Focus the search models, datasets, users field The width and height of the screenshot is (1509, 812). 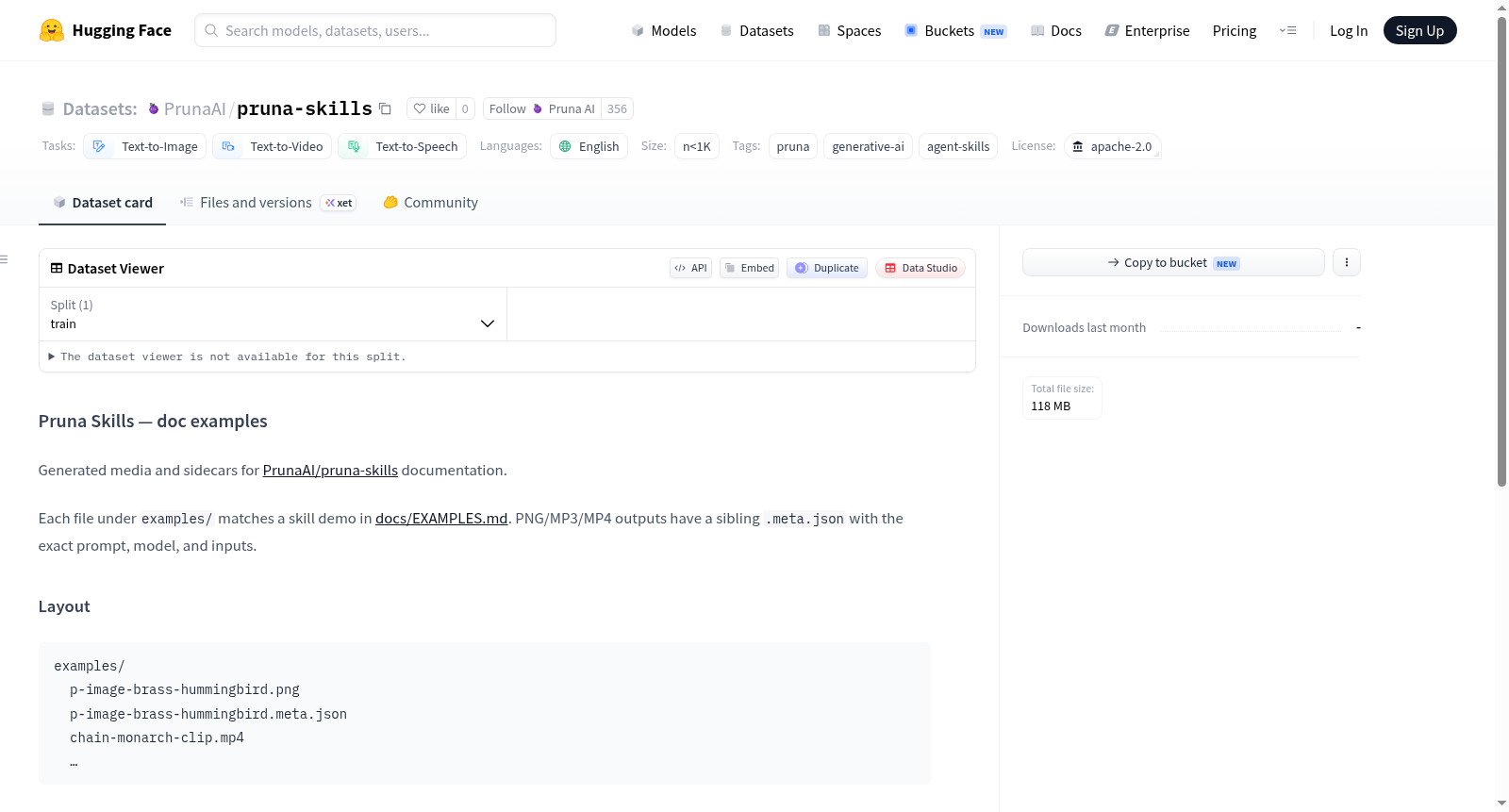[x=375, y=30]
